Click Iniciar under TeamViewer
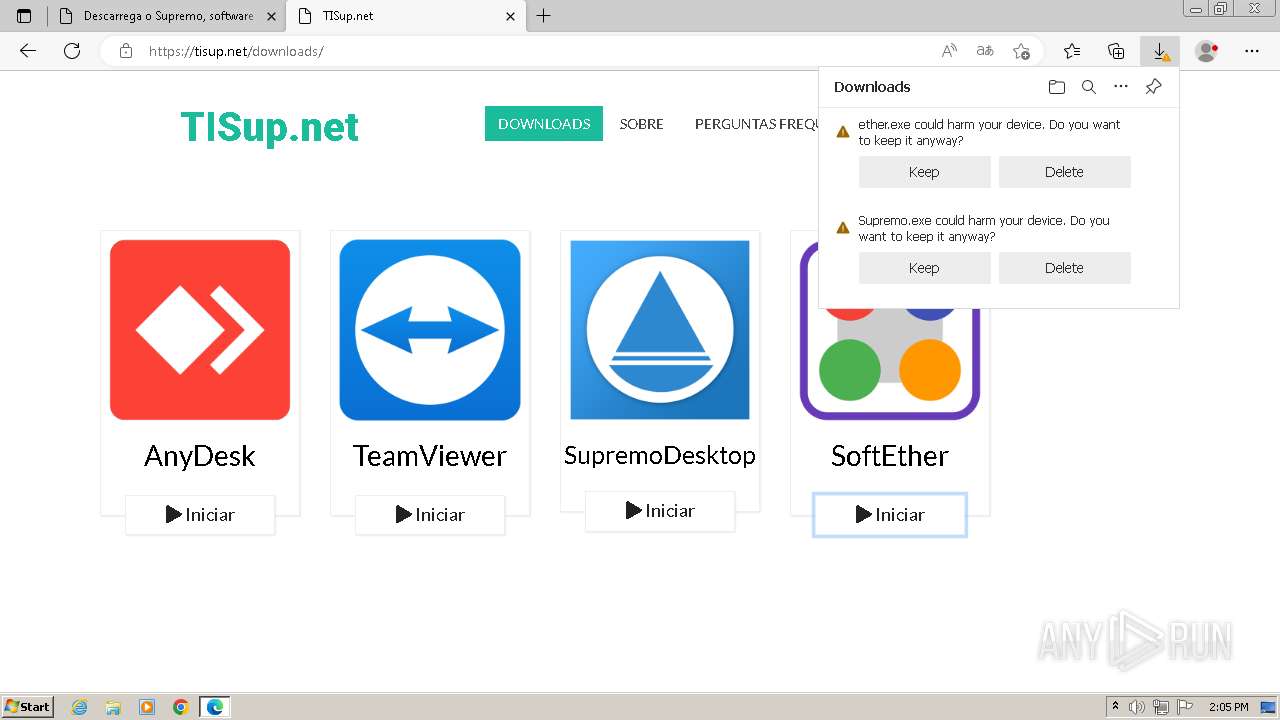 [430, 515]
